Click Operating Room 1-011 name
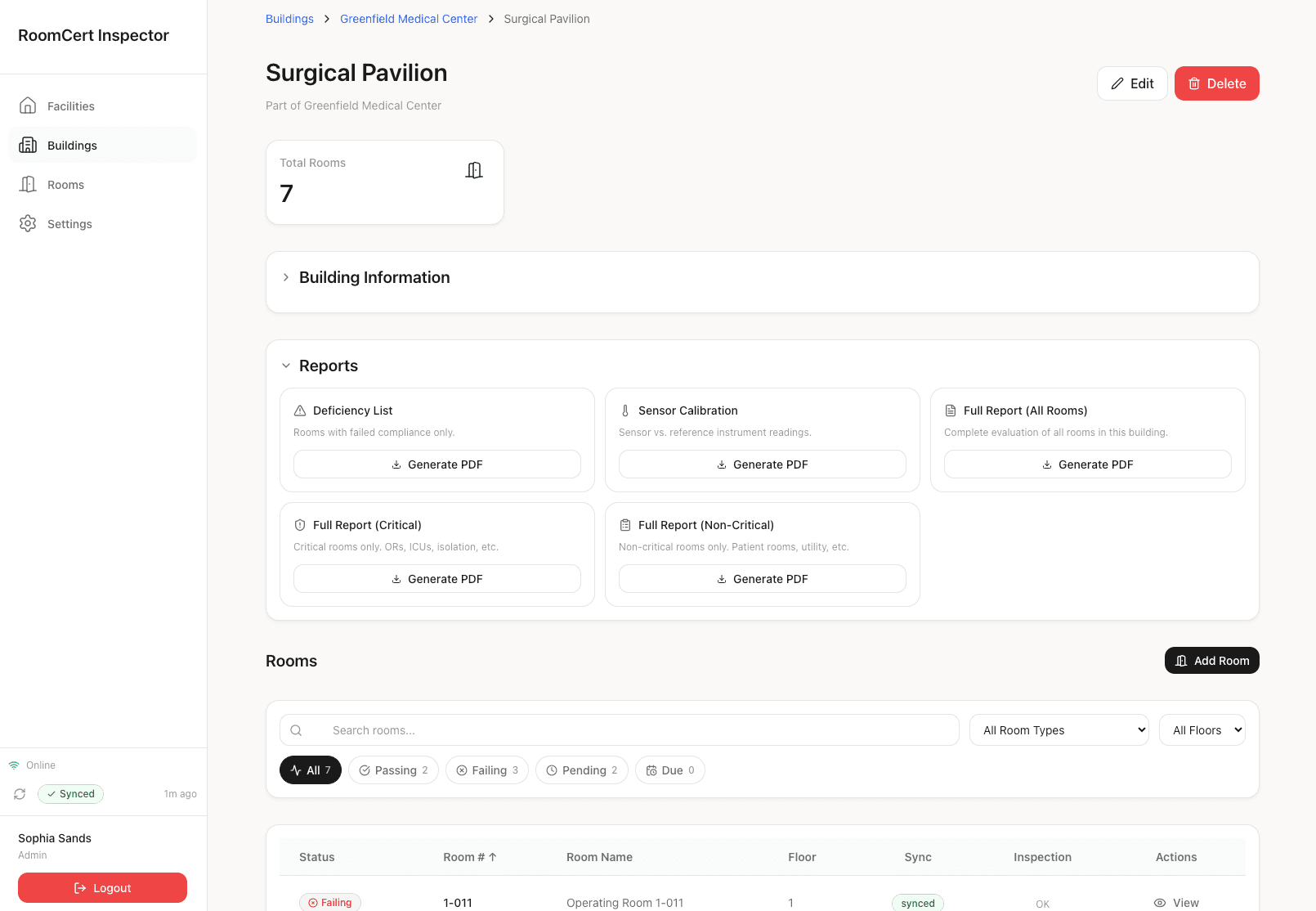 click(x=625, y=903)
